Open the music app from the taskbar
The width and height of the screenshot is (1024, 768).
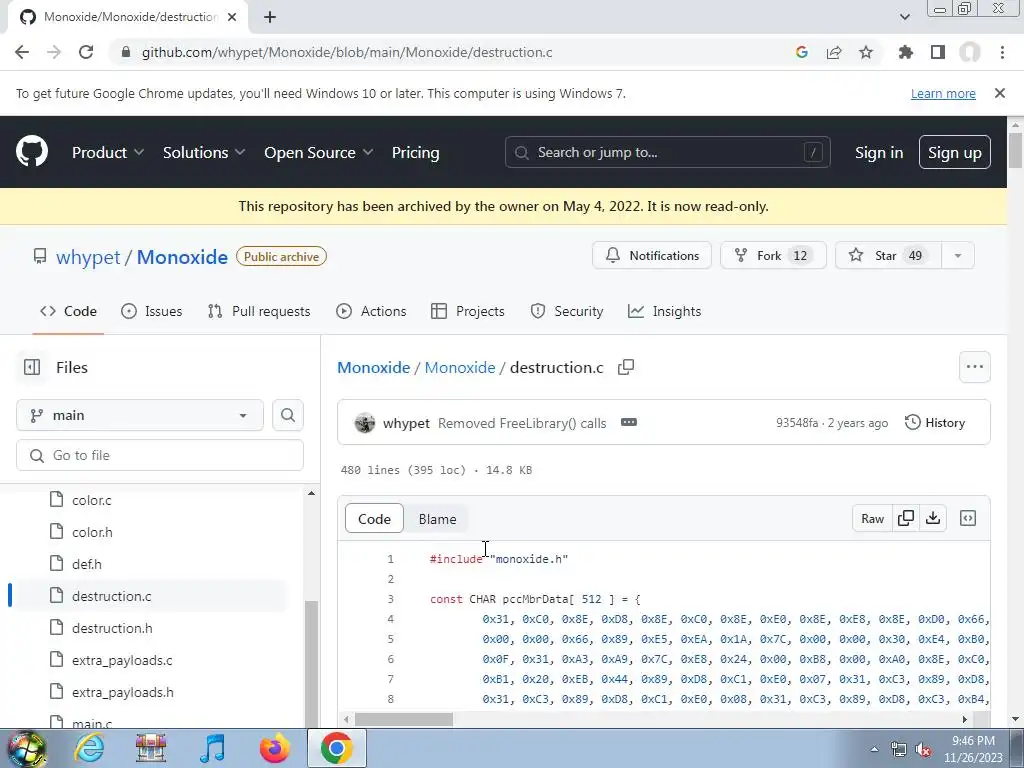[x=212, y=748]
